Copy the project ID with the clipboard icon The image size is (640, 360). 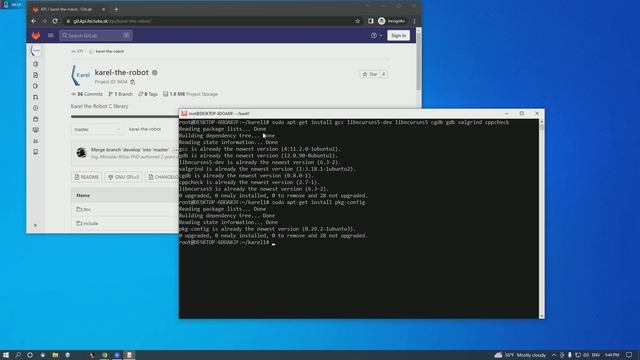(x=133, y=82)
